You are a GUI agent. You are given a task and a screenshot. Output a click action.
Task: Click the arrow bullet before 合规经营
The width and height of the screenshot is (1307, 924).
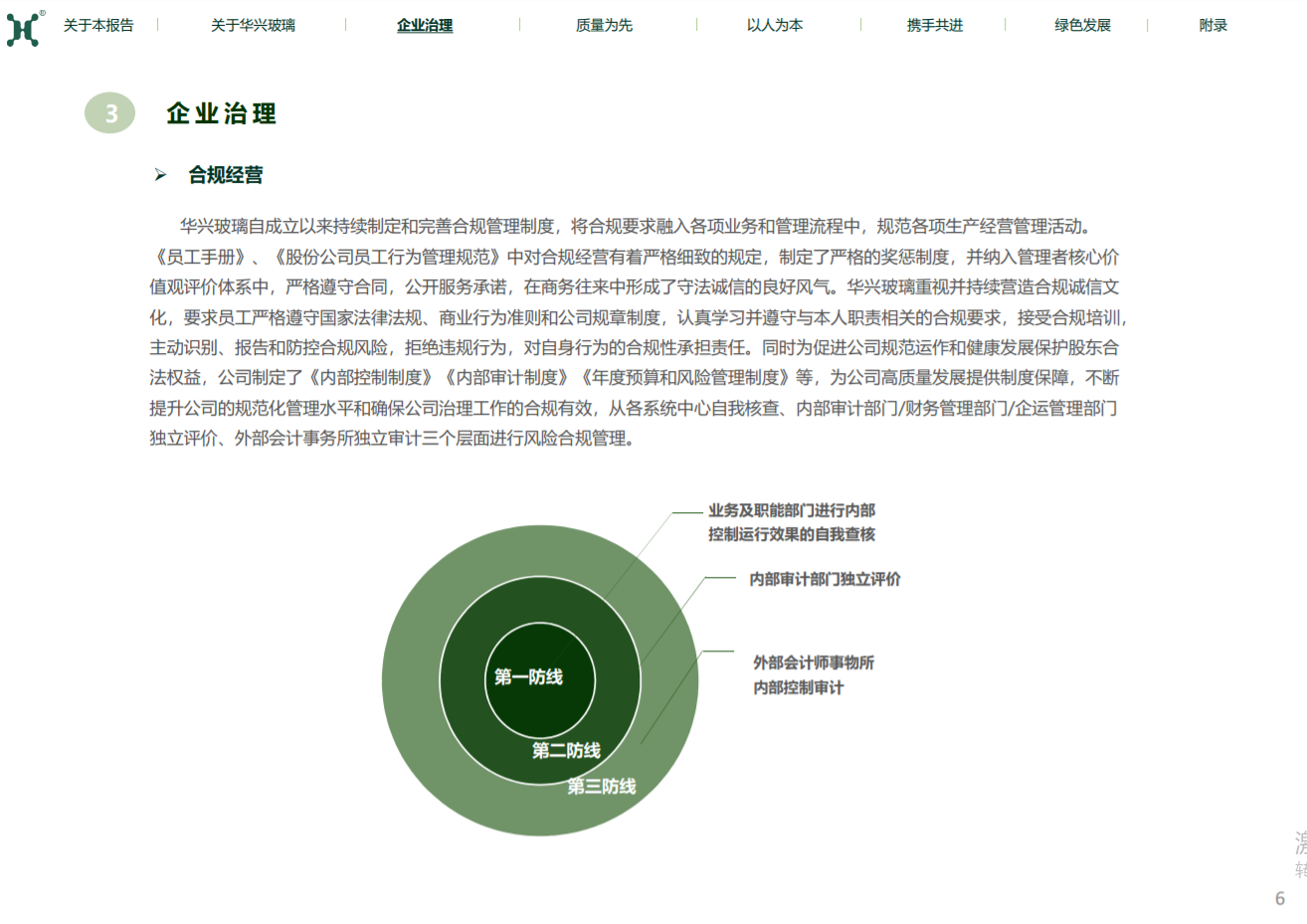tap(160, 175)
